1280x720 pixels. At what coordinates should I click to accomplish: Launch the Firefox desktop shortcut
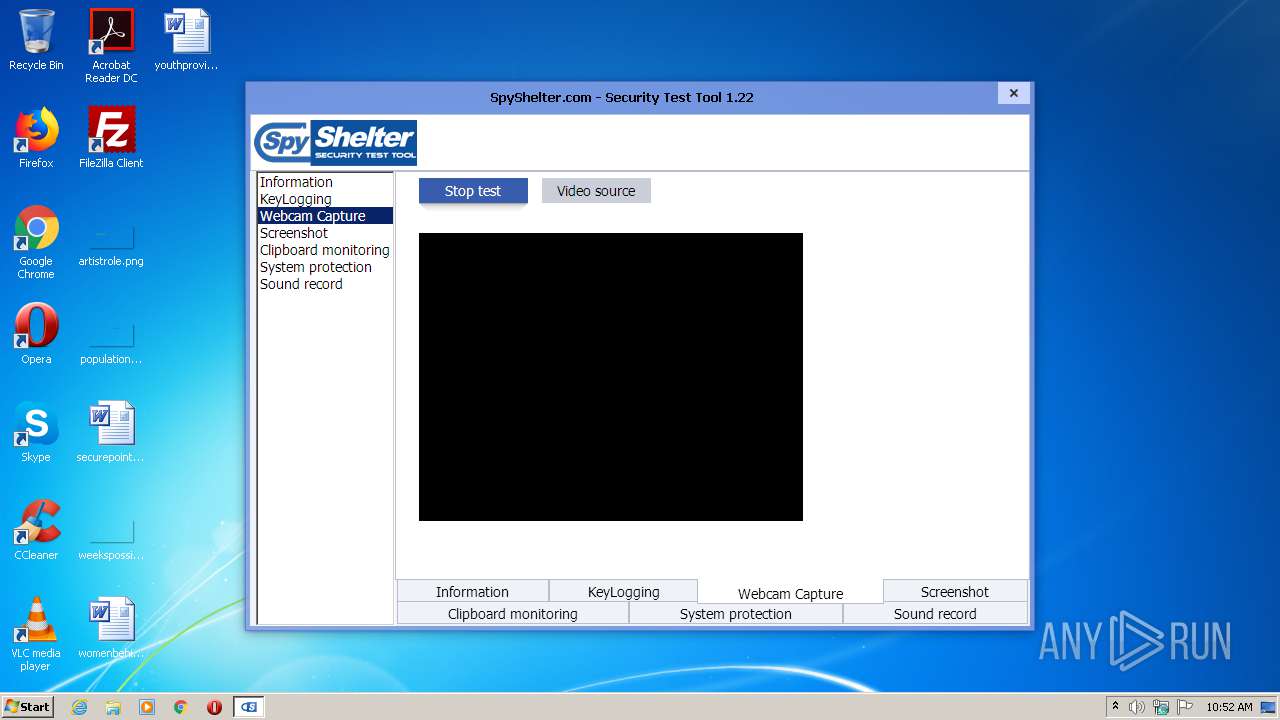point(36,138)
